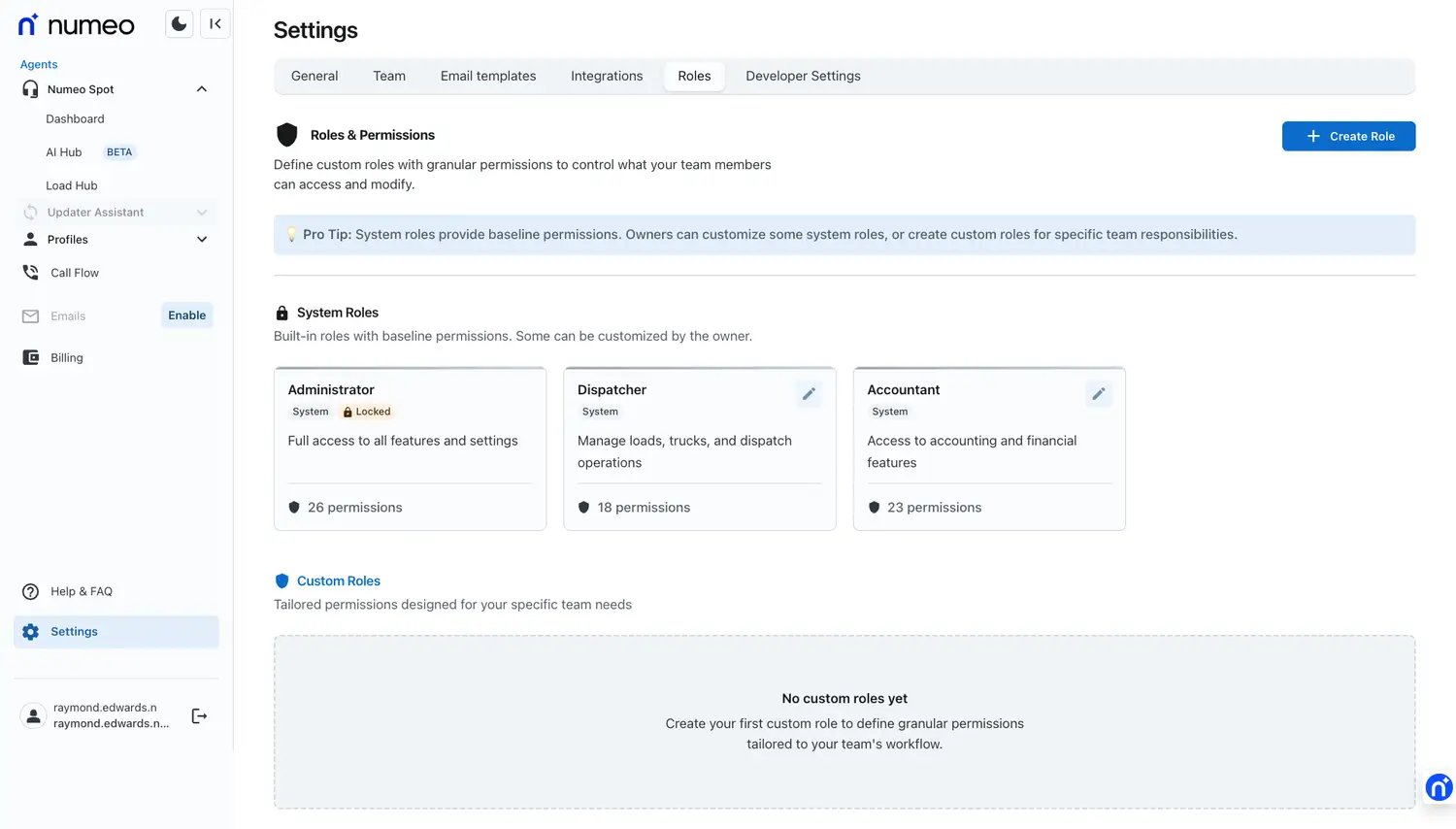Open AI Hub beta page
This screenshot has height=829, width=1456.
coord(64,152)
